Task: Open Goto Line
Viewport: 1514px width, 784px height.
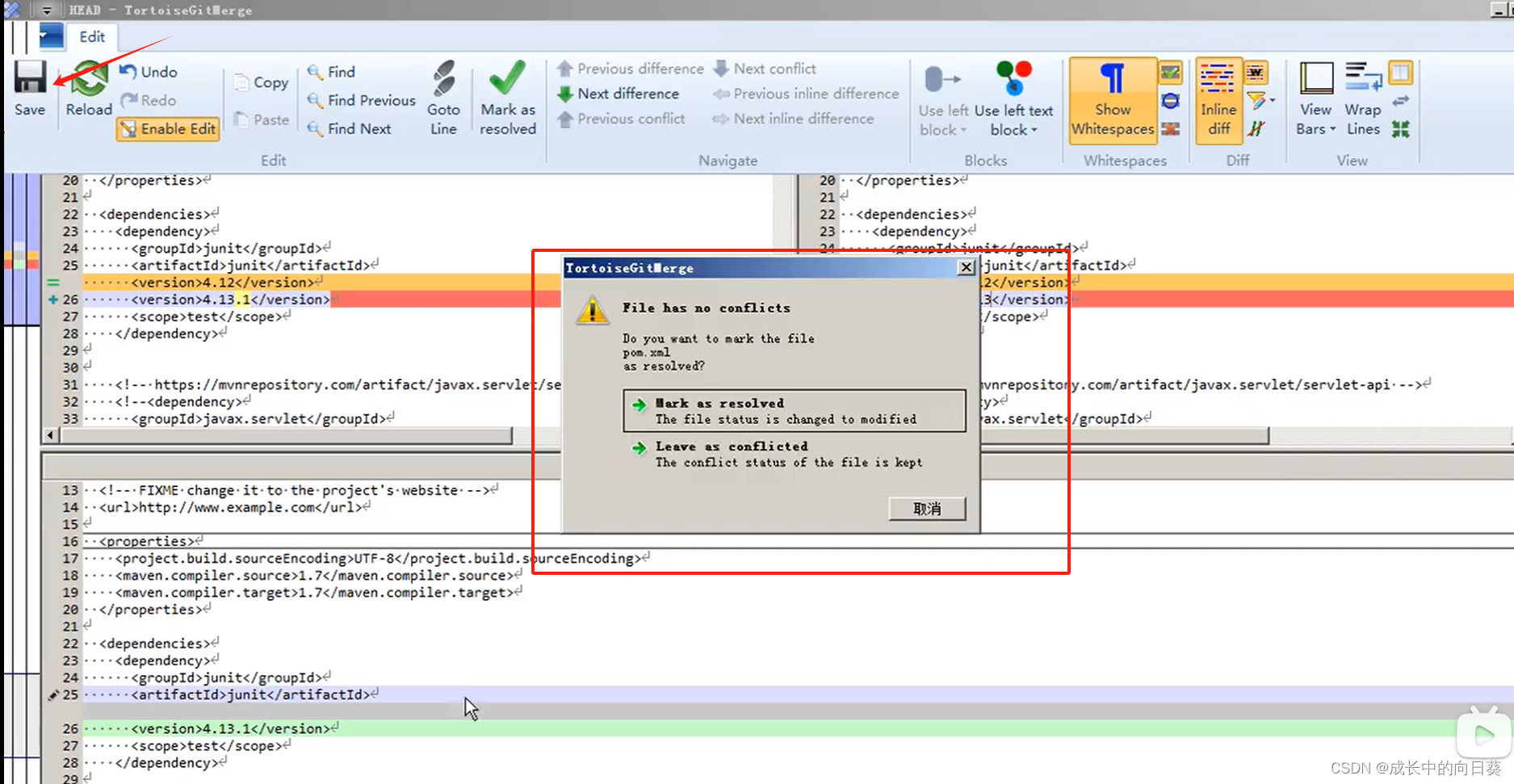Action: [443, 97]
